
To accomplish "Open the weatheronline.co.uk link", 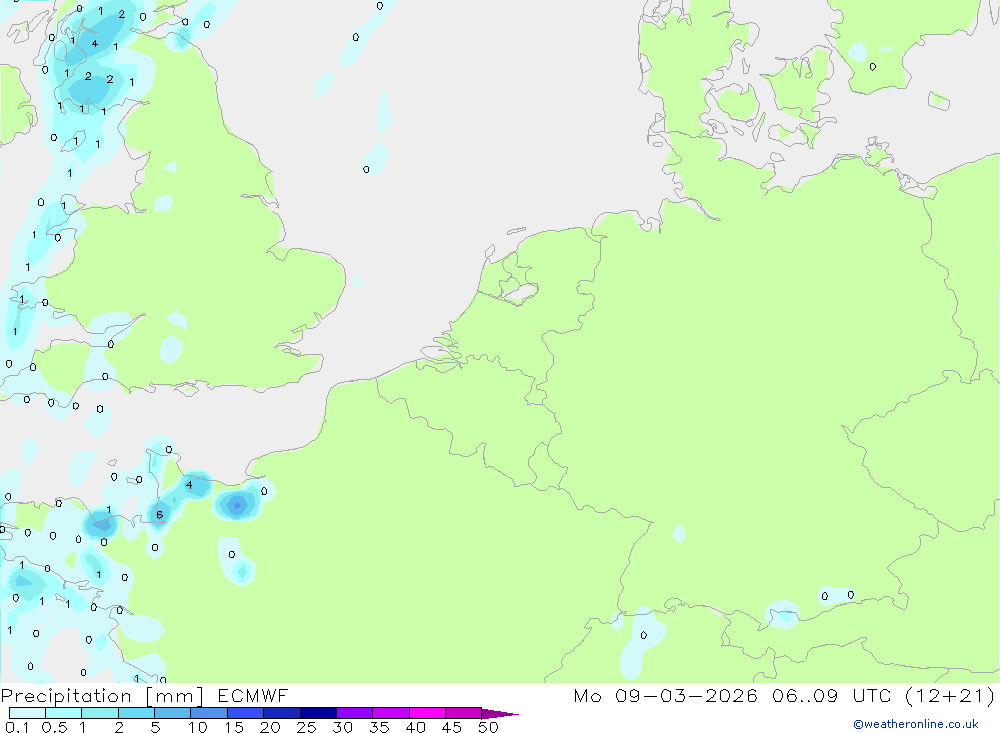I will [x=916, y=724].
